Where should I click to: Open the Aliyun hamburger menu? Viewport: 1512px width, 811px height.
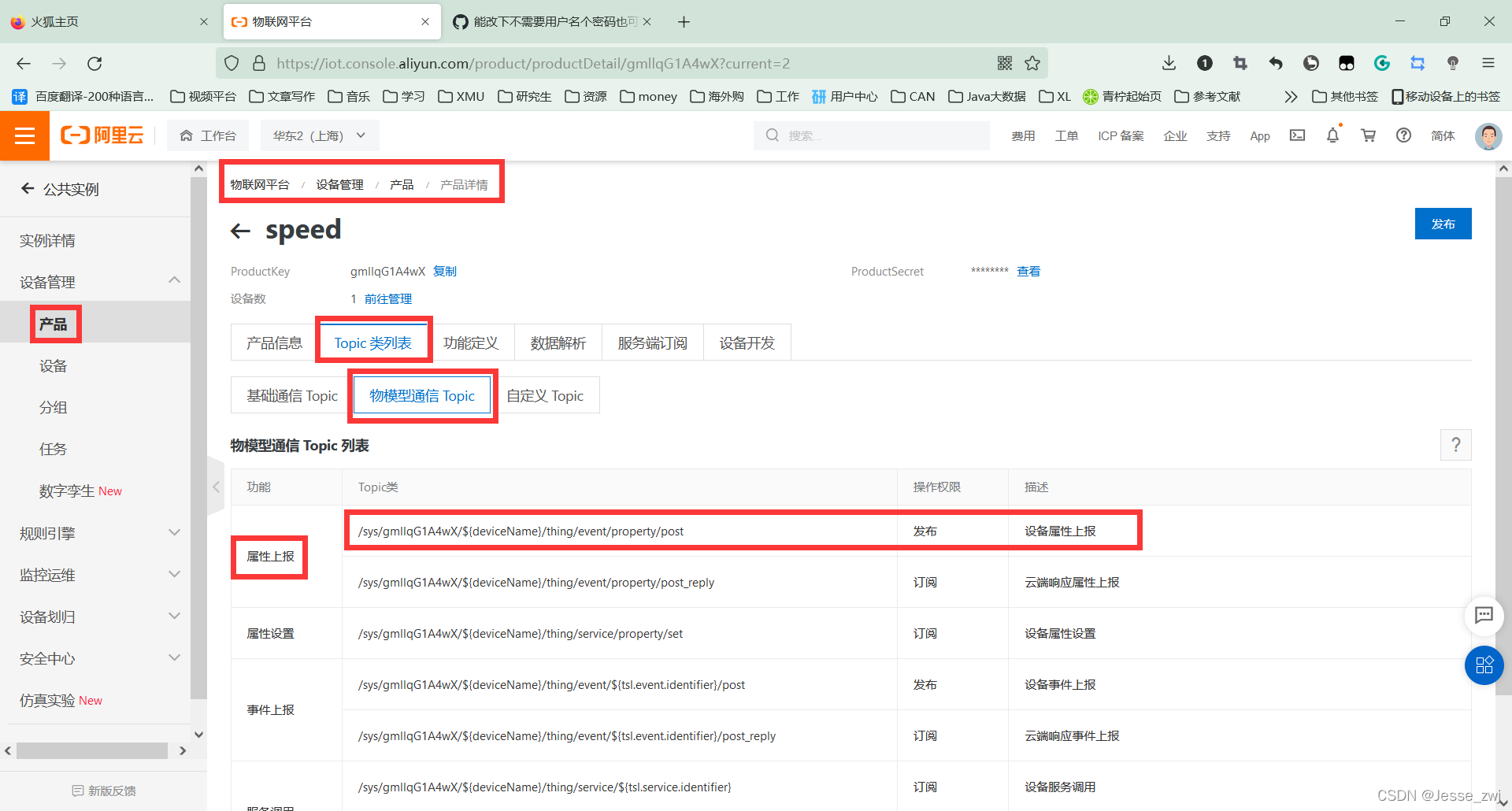(24, 136)
